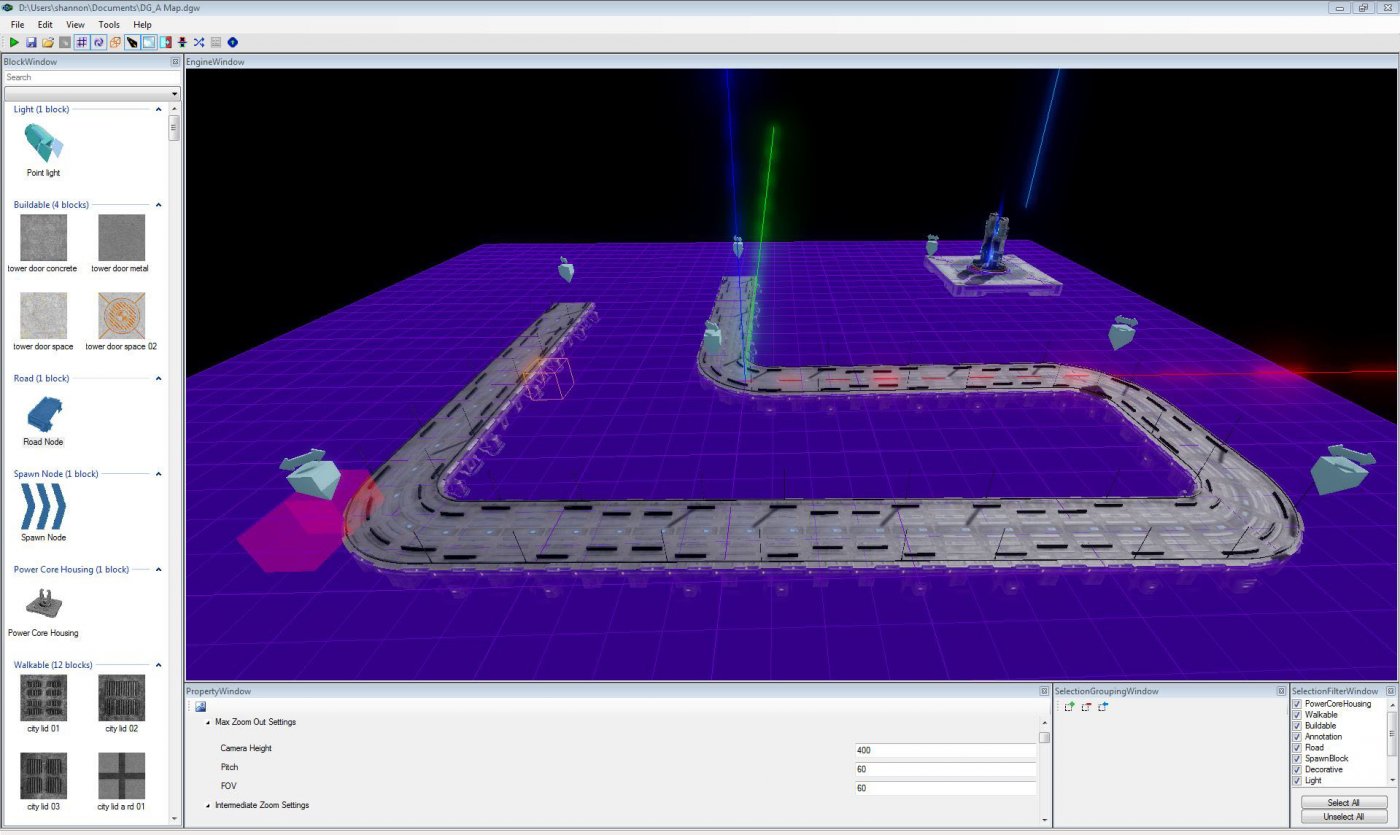Toggle the Annotation filter checkbox
This screenshot has width=1400, height=835.
pyautogui.click(x=1297, y=737)
